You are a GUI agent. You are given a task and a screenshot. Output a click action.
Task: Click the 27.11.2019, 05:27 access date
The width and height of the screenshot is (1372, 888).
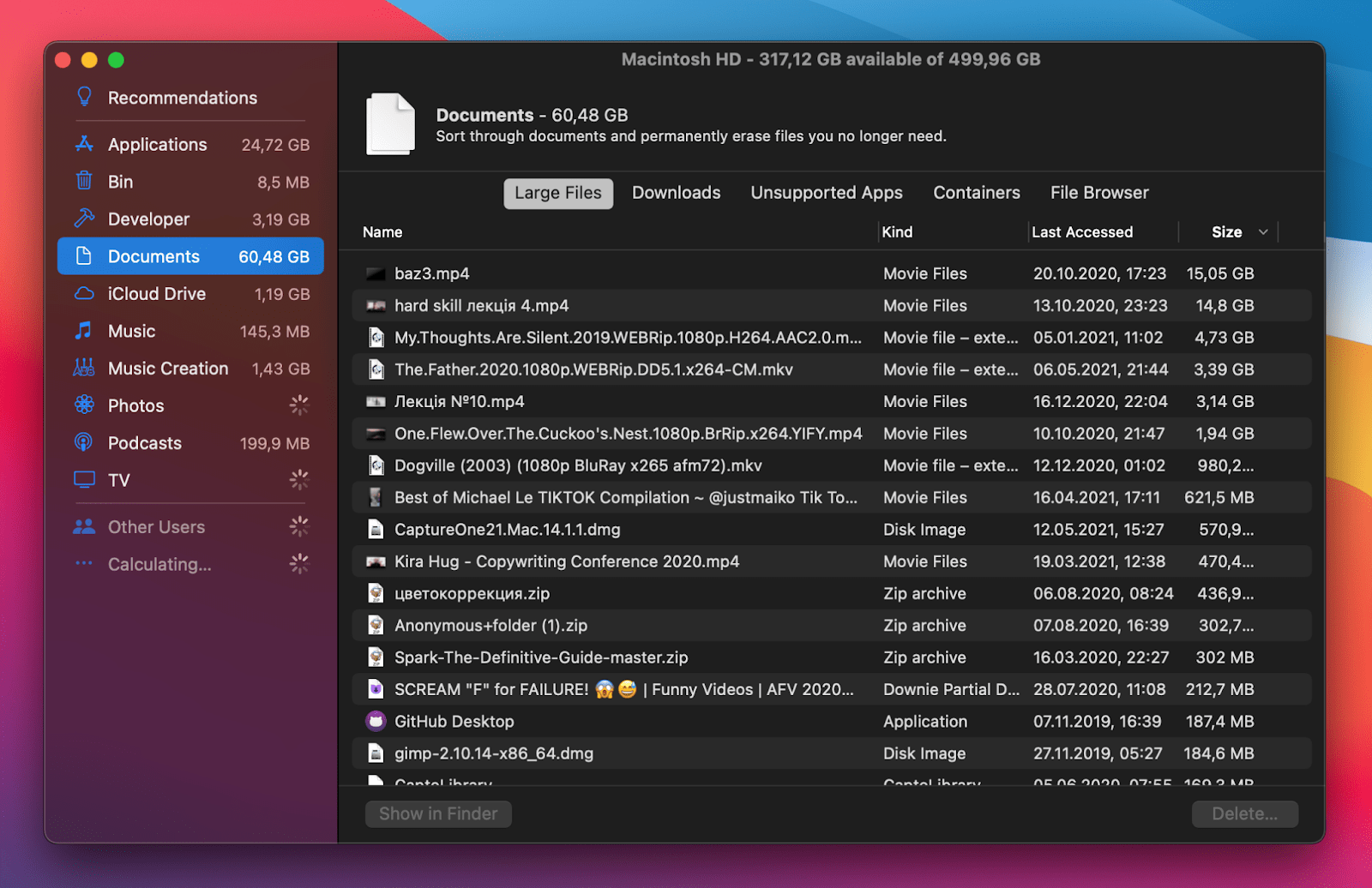click(x=1098, y=753)
